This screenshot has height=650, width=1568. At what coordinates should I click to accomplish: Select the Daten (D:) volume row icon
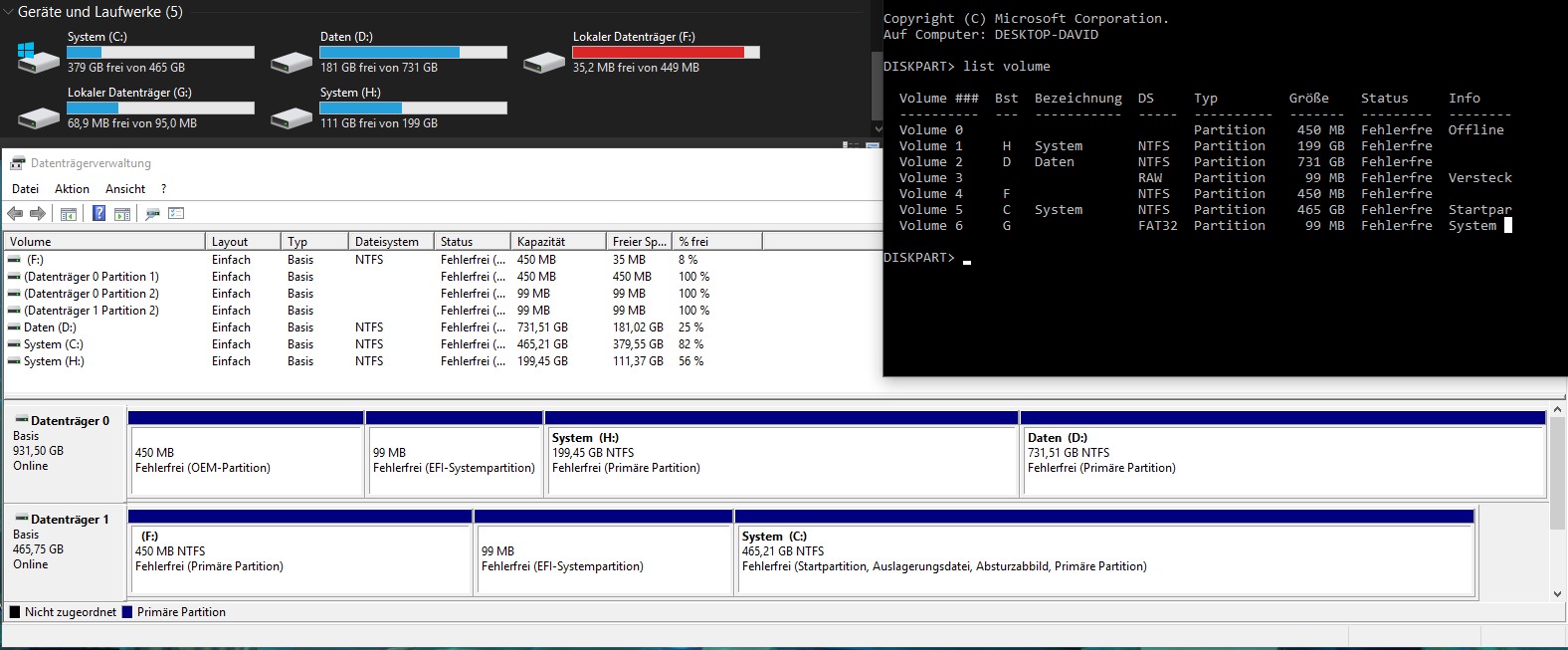coord(14,327)
